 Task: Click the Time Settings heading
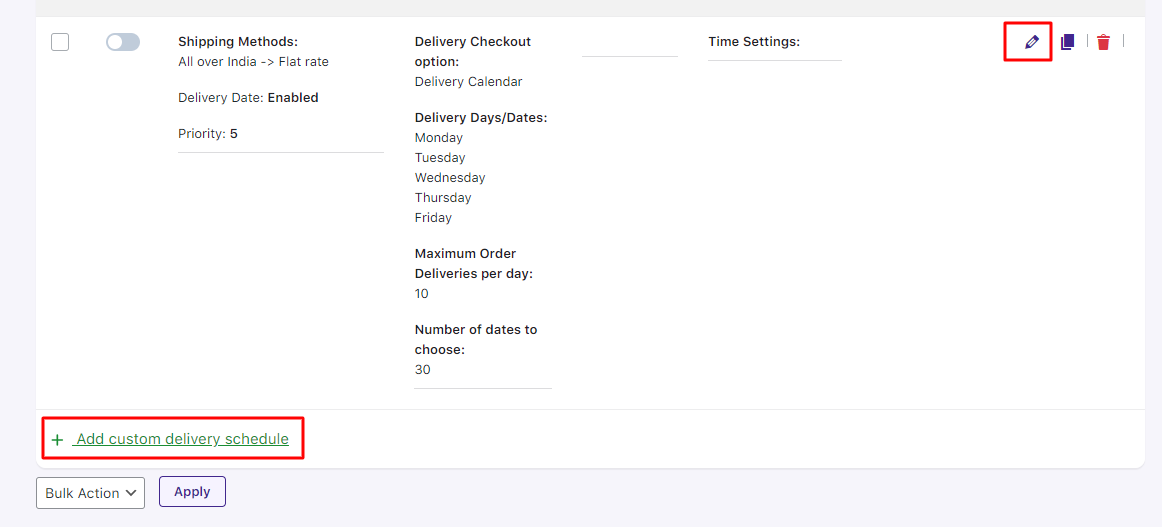[x=754, y=42]
